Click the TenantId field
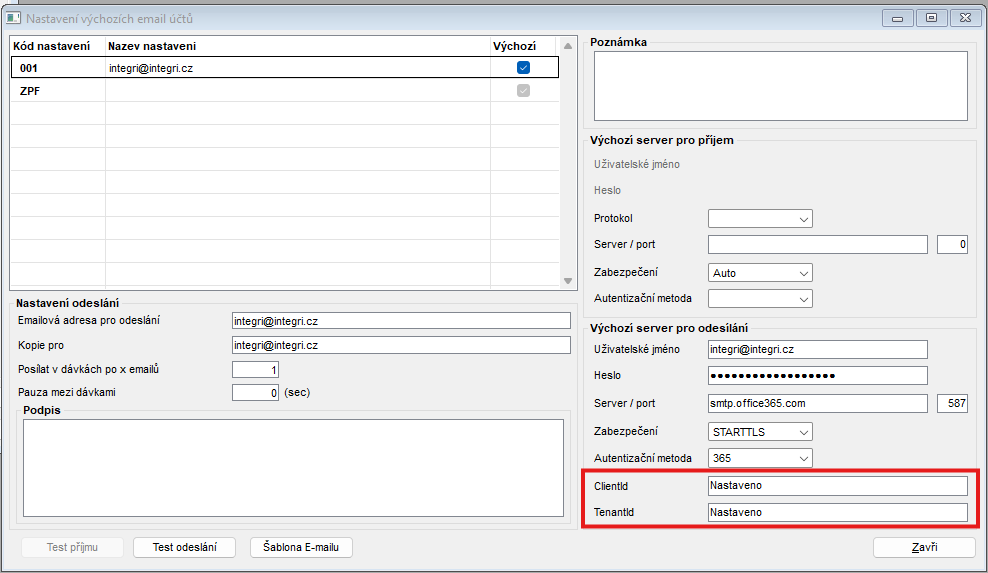The width and height of the screenshot is (988, 573). (838, 512)
